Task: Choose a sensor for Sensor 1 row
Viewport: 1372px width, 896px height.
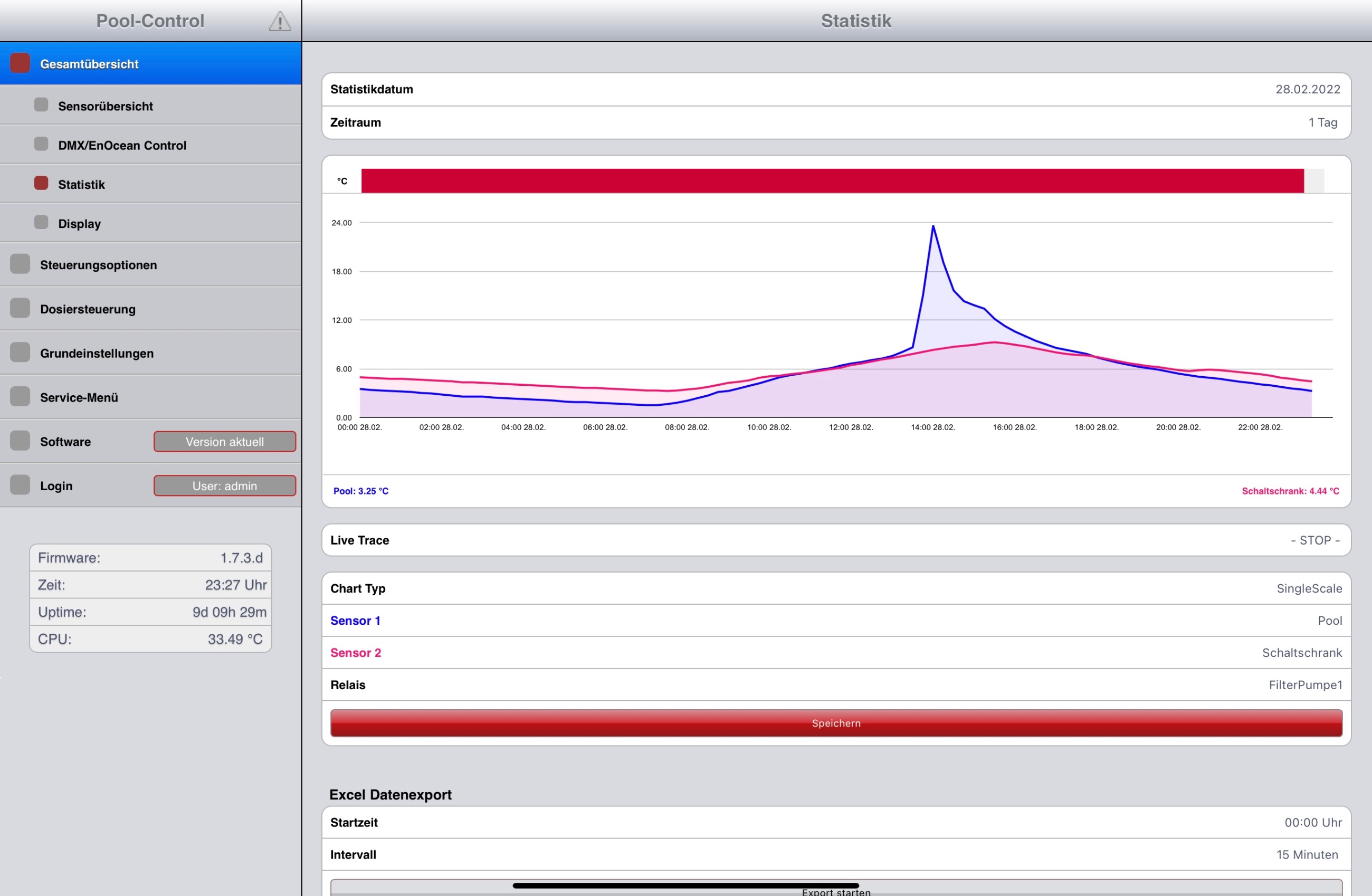Action: click(836, 621)
